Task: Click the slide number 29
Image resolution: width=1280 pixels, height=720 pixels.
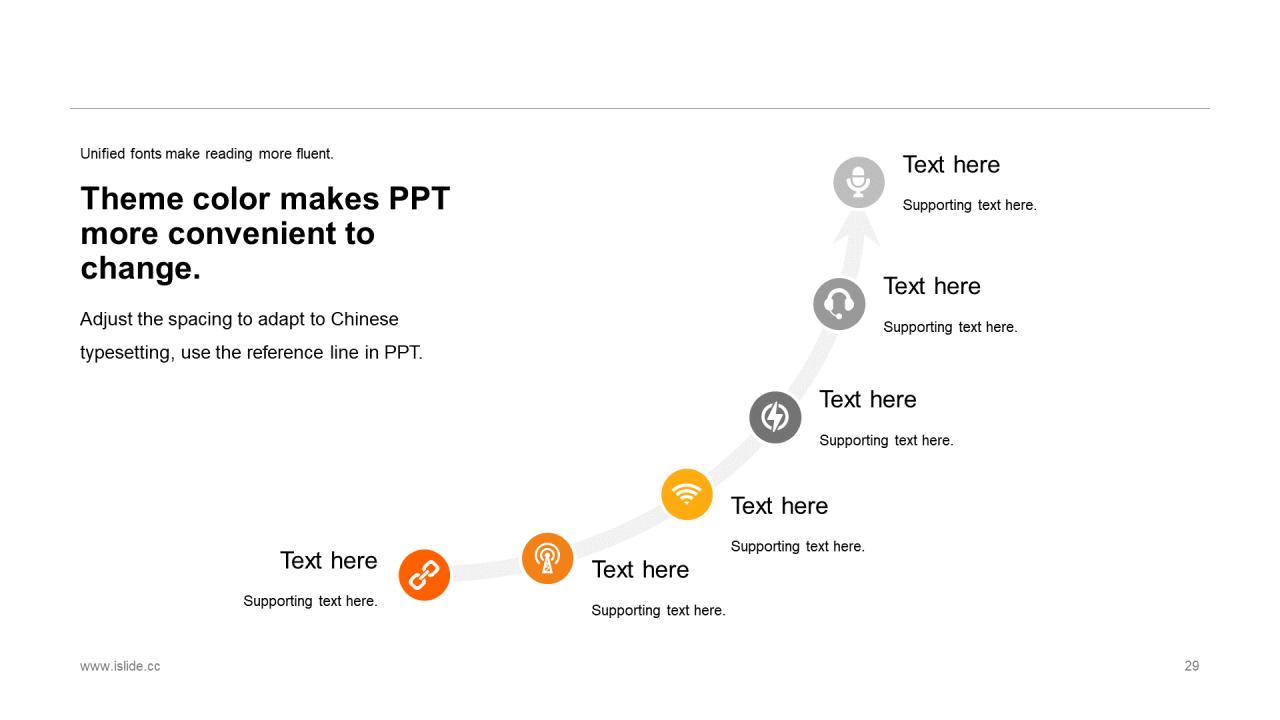Action: [1192, 666]
